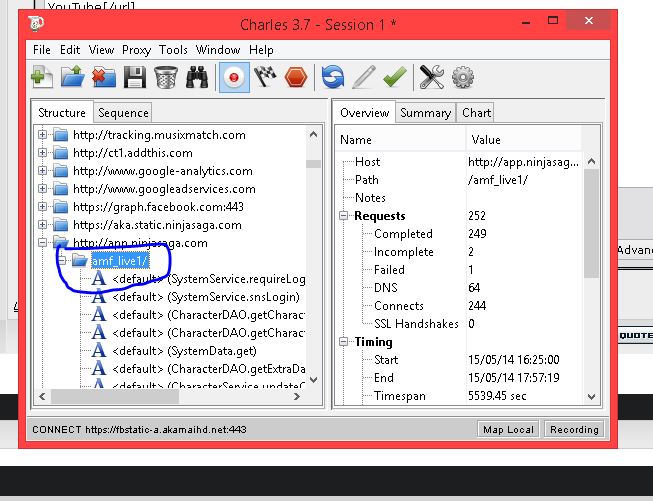Screen dimensions: 653x501
Task: Select the SystemData.get request entry
Action: 211,351
